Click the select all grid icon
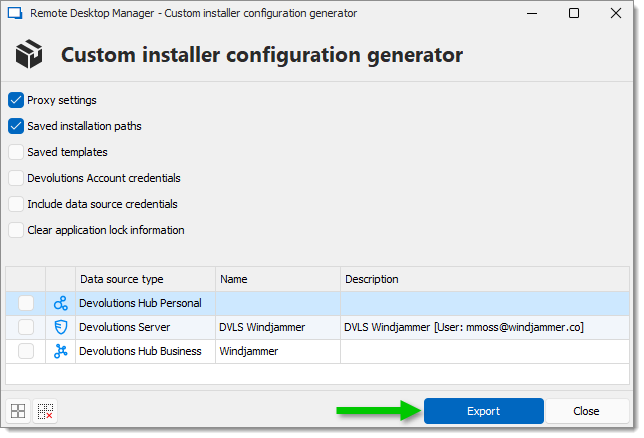Image resolution: width=644 pixels, height=438 pixels. pos(18,411)
